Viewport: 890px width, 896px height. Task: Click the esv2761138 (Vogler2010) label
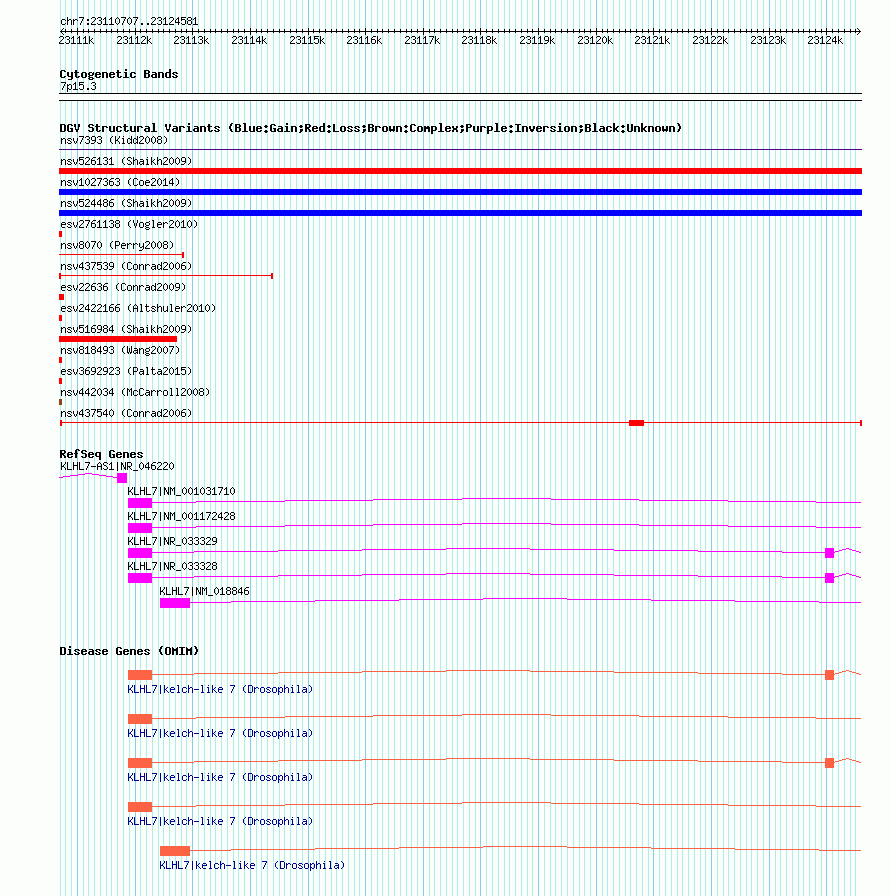tap(129, 225)
